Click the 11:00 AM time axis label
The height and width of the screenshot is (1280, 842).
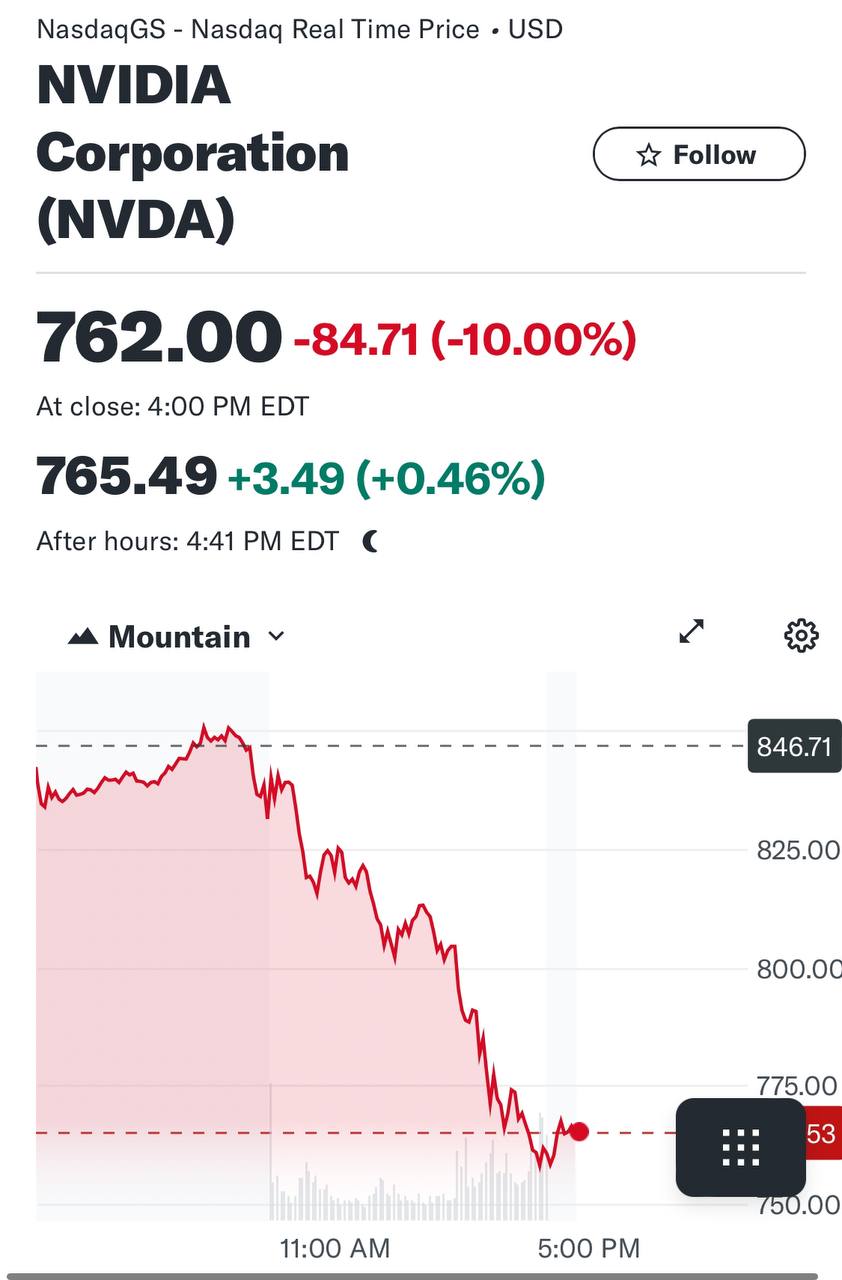335,1248
